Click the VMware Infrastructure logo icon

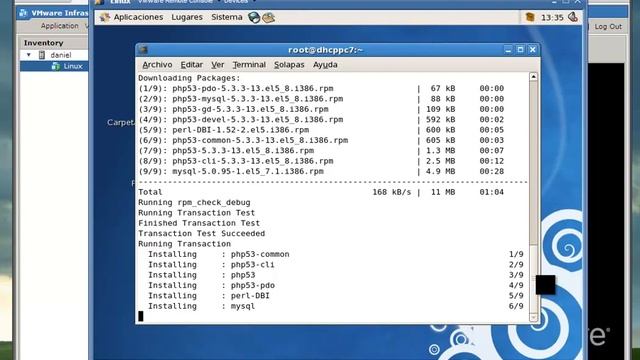(24, 13)
